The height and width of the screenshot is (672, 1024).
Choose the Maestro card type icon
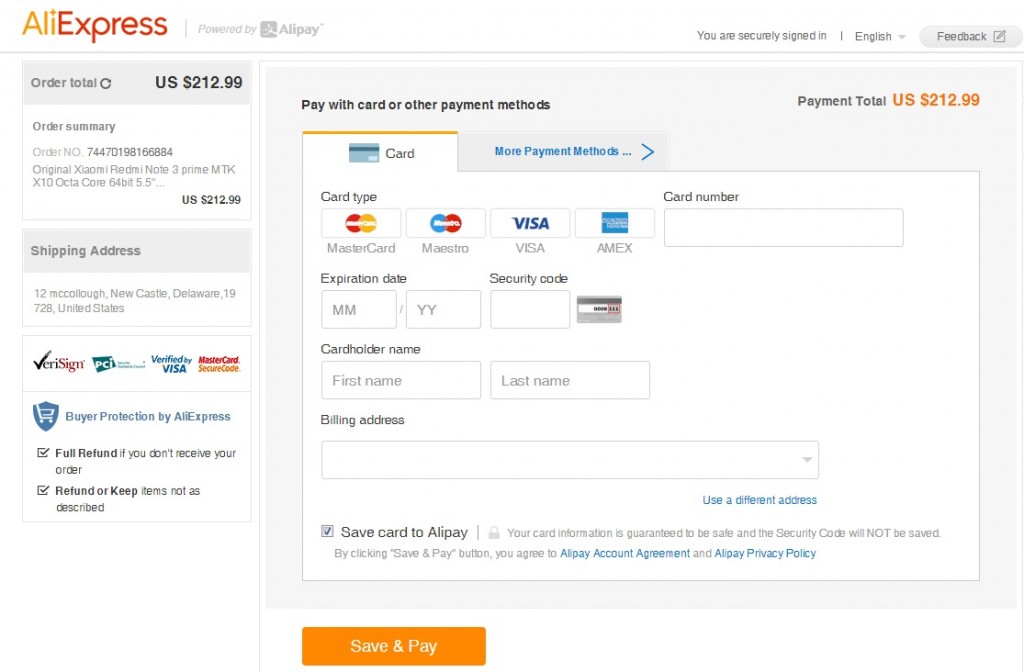point(445,223)
